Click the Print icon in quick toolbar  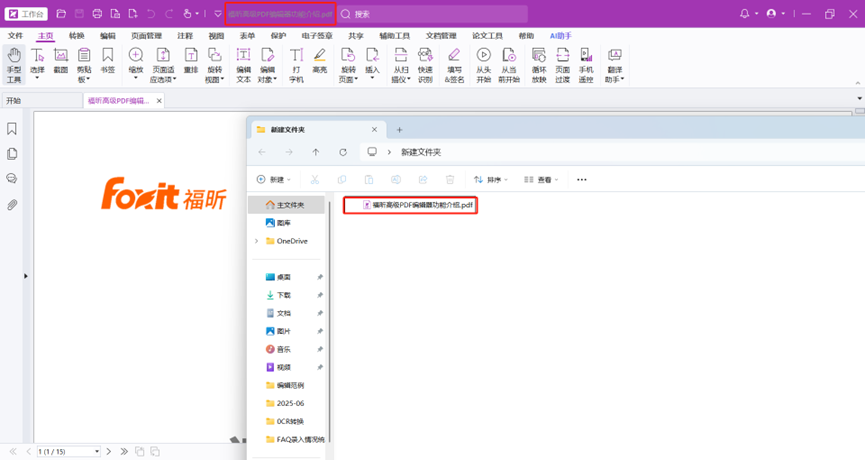[x=97, y=14]
